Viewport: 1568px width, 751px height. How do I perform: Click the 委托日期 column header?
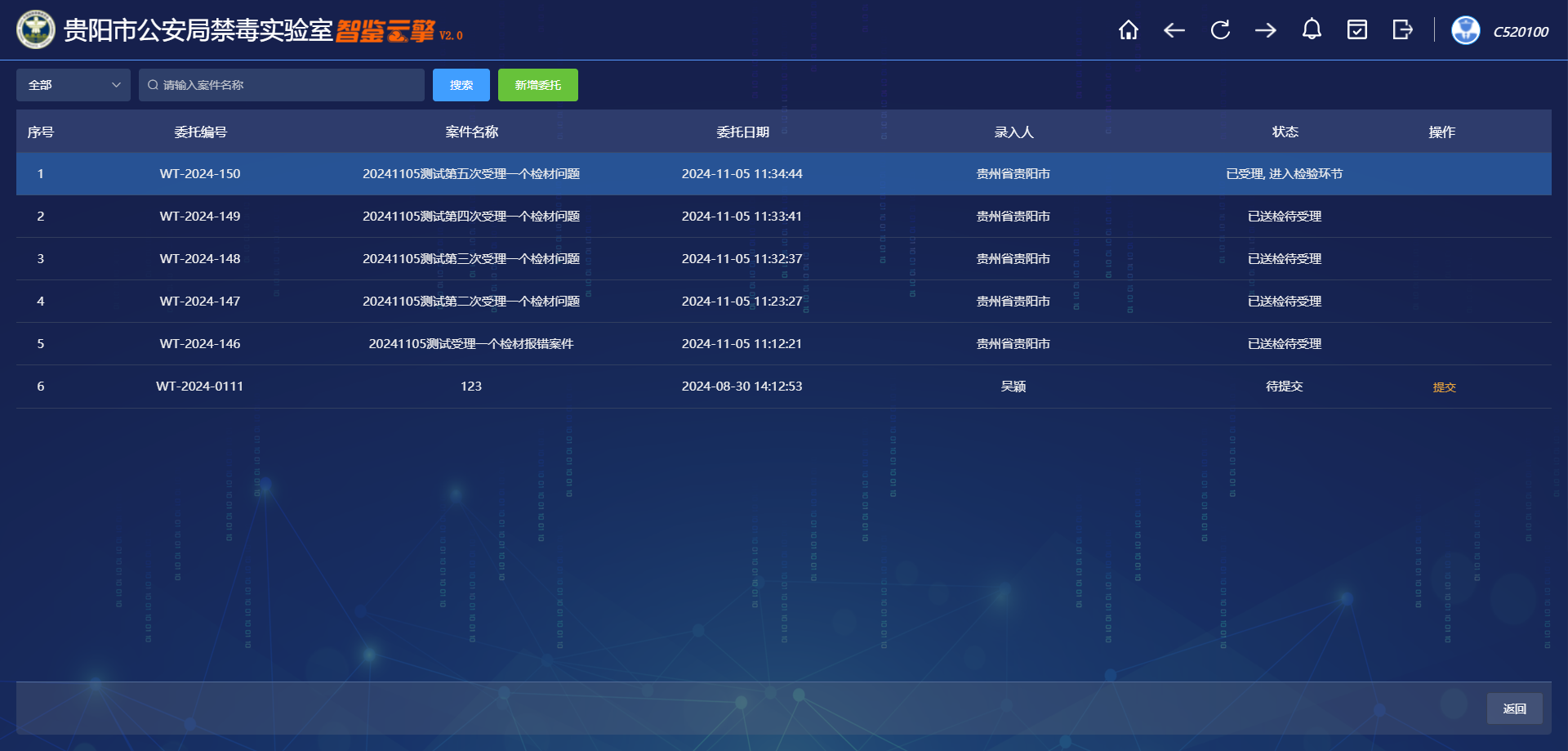[x=742, y=132]
